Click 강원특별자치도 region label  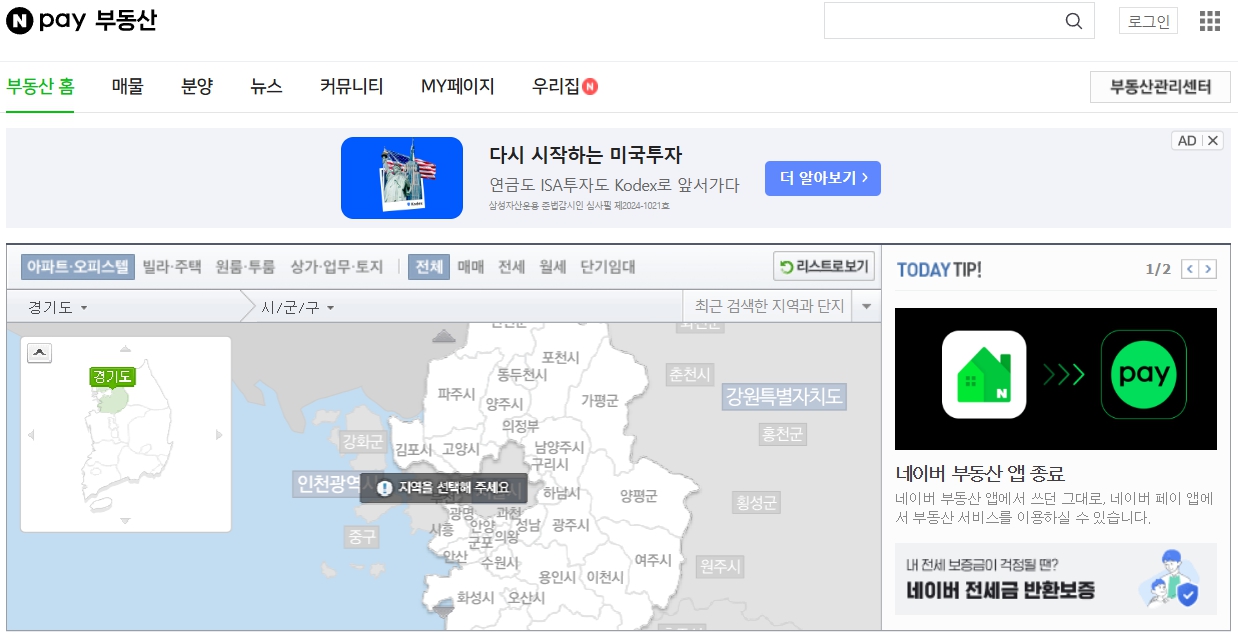tap(784, 396)
